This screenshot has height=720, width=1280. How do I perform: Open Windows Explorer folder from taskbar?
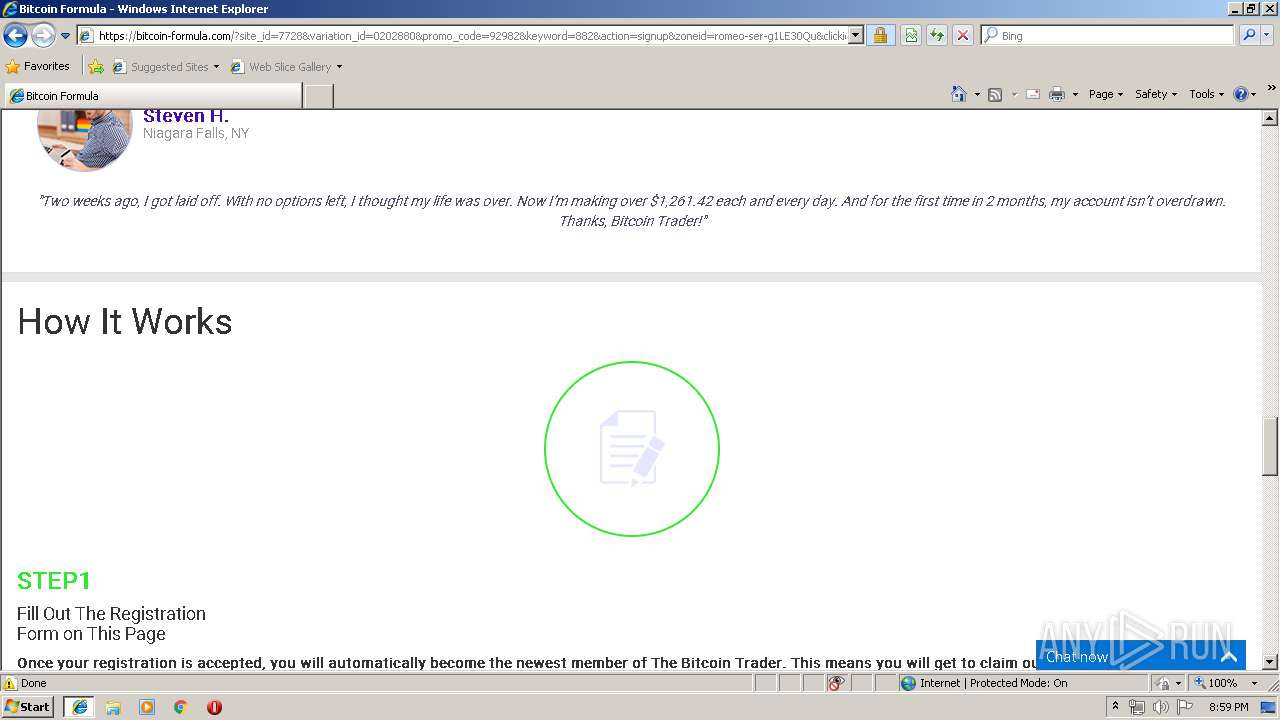pos(113,707)
